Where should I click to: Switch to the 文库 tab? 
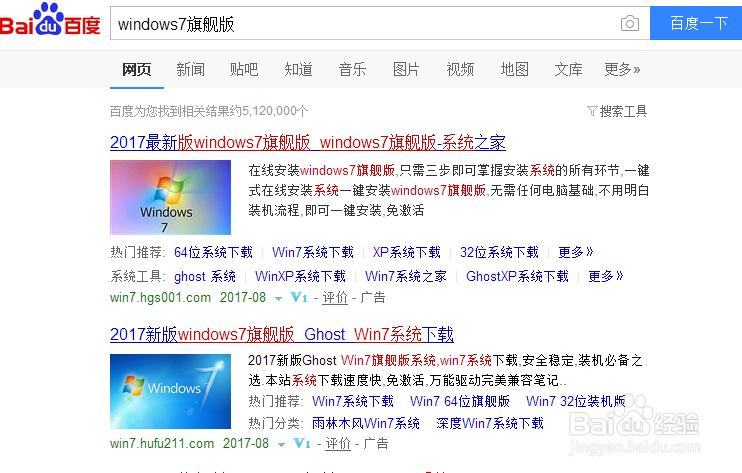point(568,70)
